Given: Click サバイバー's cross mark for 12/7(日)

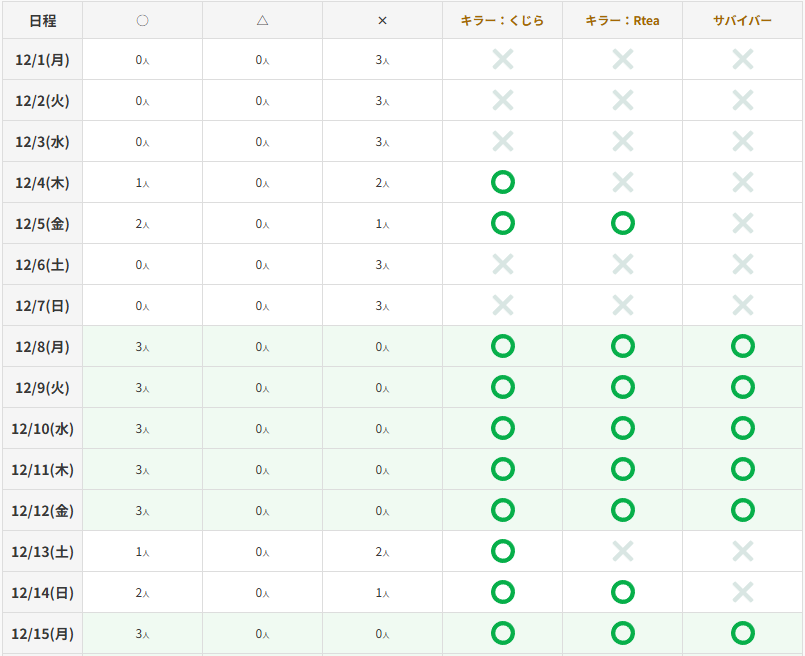Looking at the screenshot, I should (743, 305).
